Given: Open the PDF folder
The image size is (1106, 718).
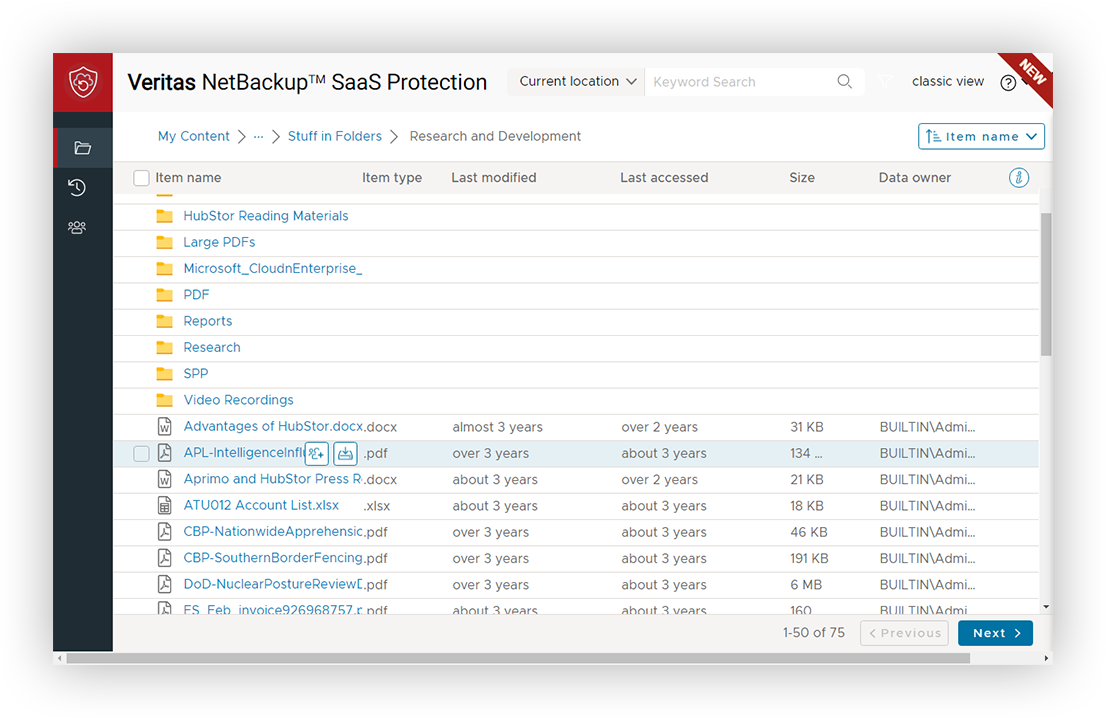Looking at the screenshot, I should pos(196,295).
